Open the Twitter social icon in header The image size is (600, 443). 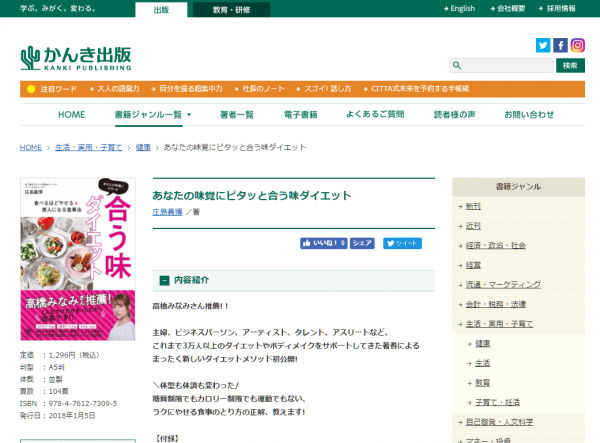click(x=543, y=45)
